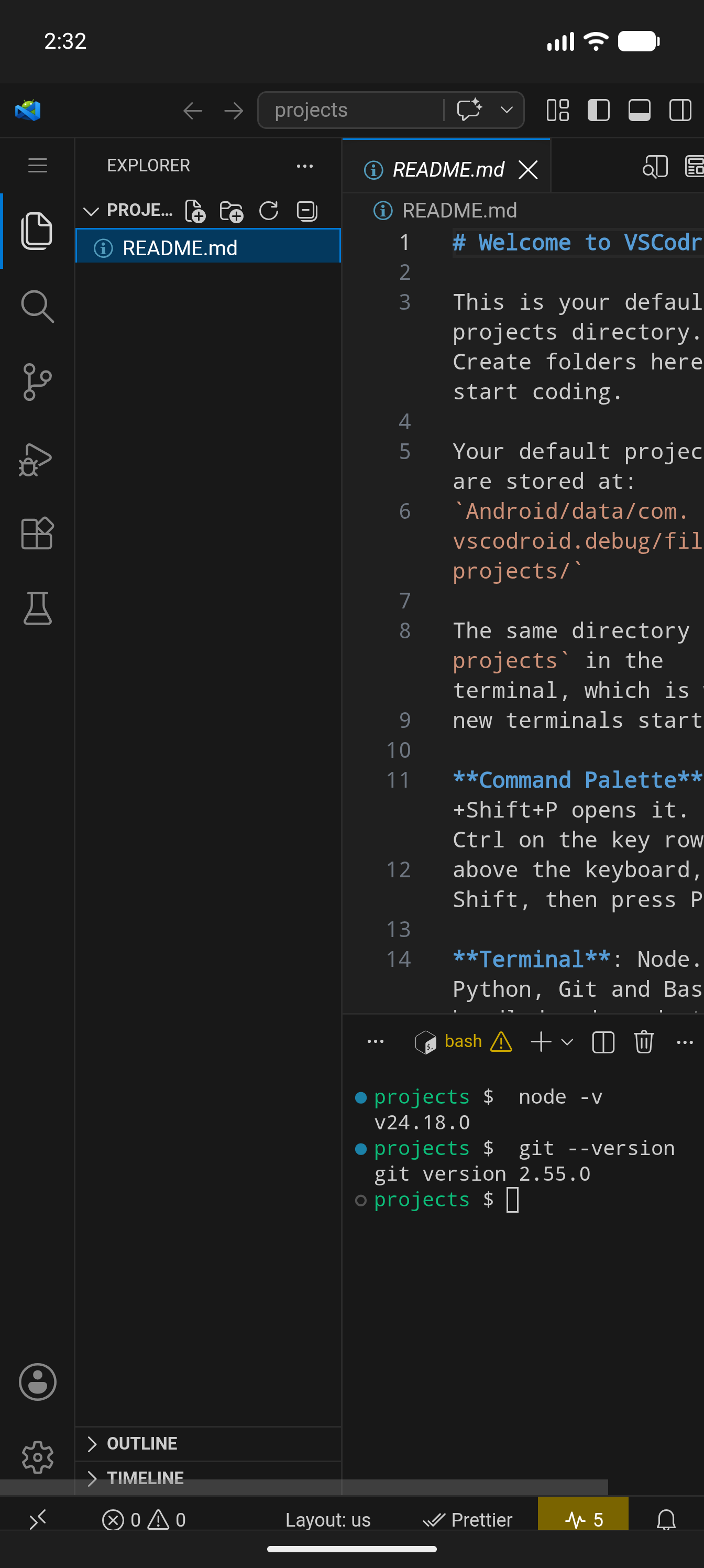Open the hamburger application menu
Screen dimensions: 704x1568
pos(38,166)
